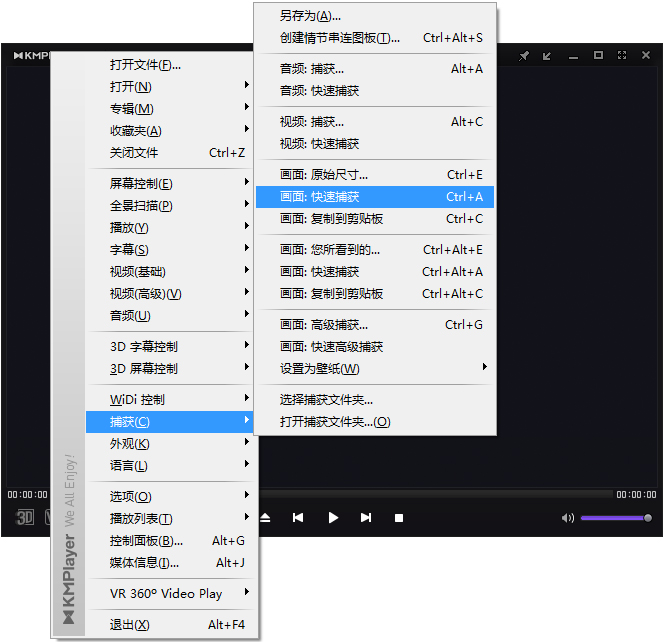Click the eject/open file icon
The image size is (665, 642).
pyautogui.click(x=265, y=518)
